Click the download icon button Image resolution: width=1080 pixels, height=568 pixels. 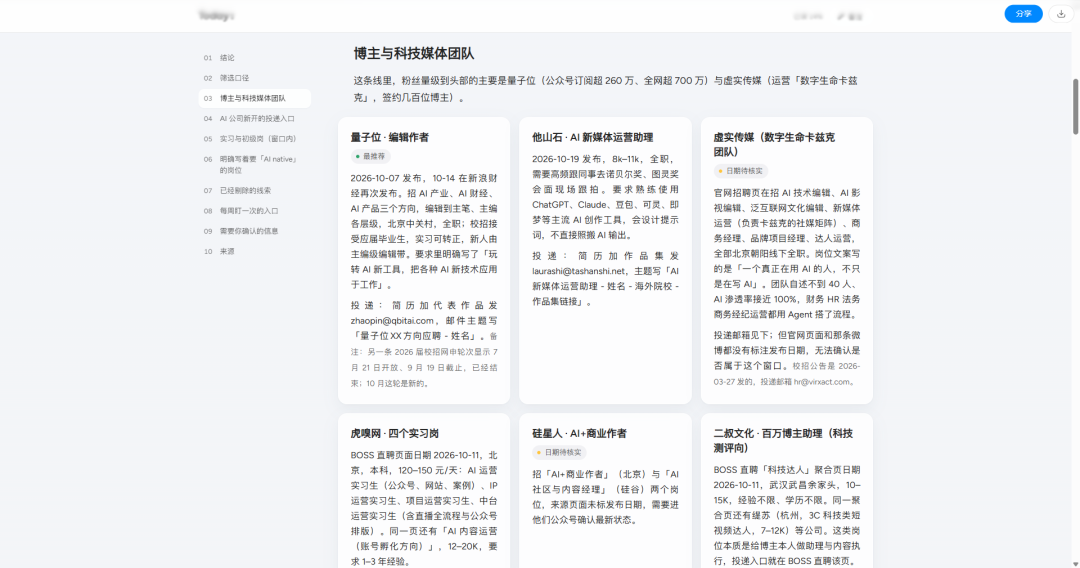pyautogui.click(x=1061, y=14)
